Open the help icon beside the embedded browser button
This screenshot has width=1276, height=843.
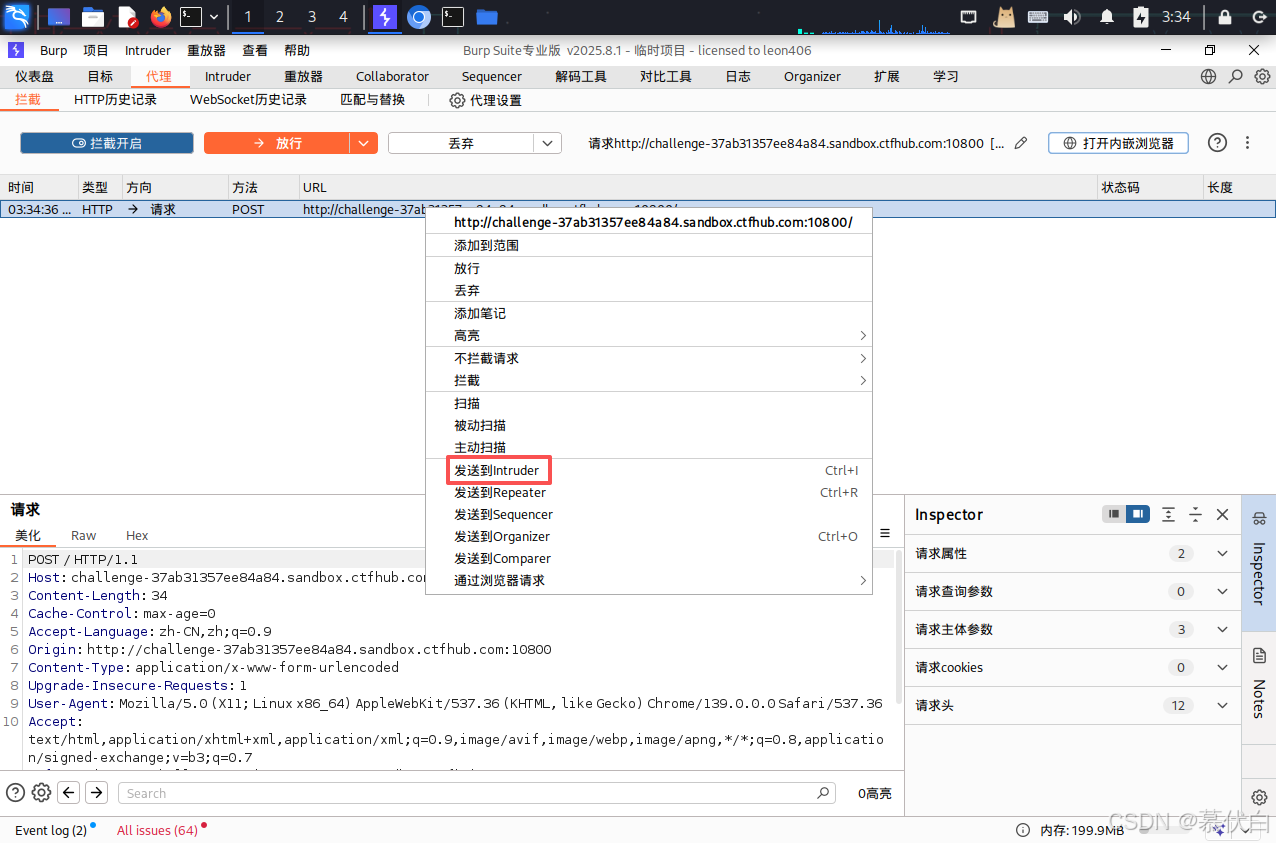1217,143
